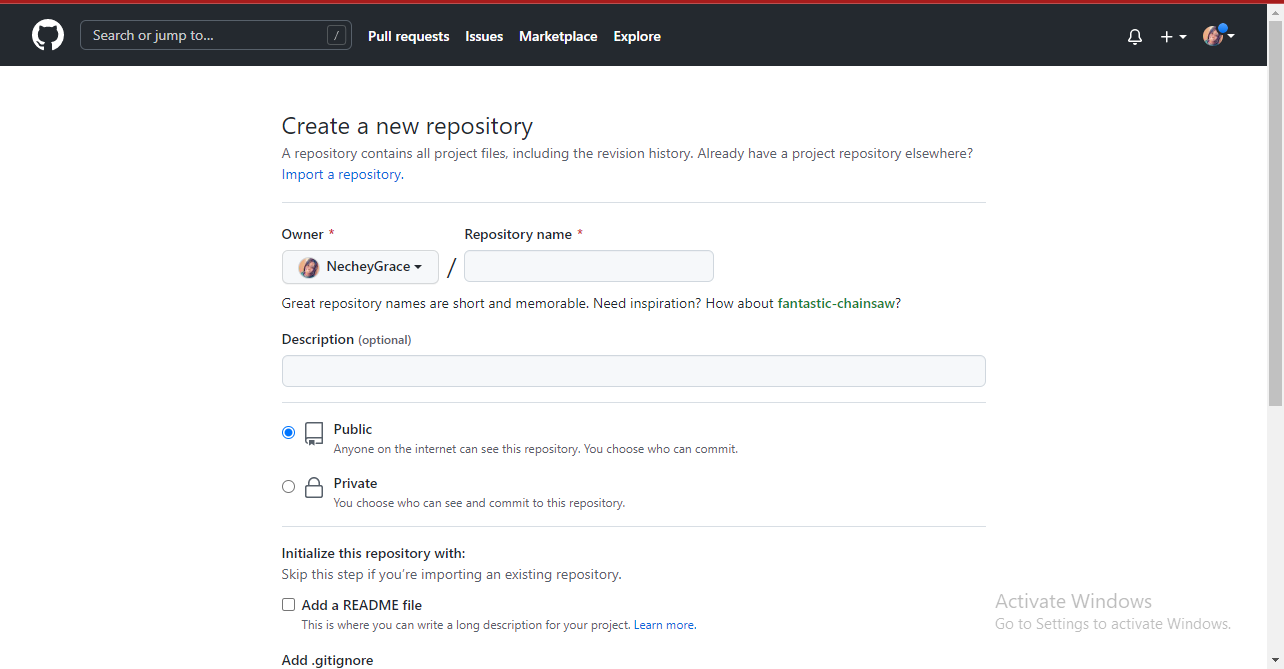Screen dimensions: 1284x669
Task: Click the GitHub Octocat logo
Action: coord(48,36)
